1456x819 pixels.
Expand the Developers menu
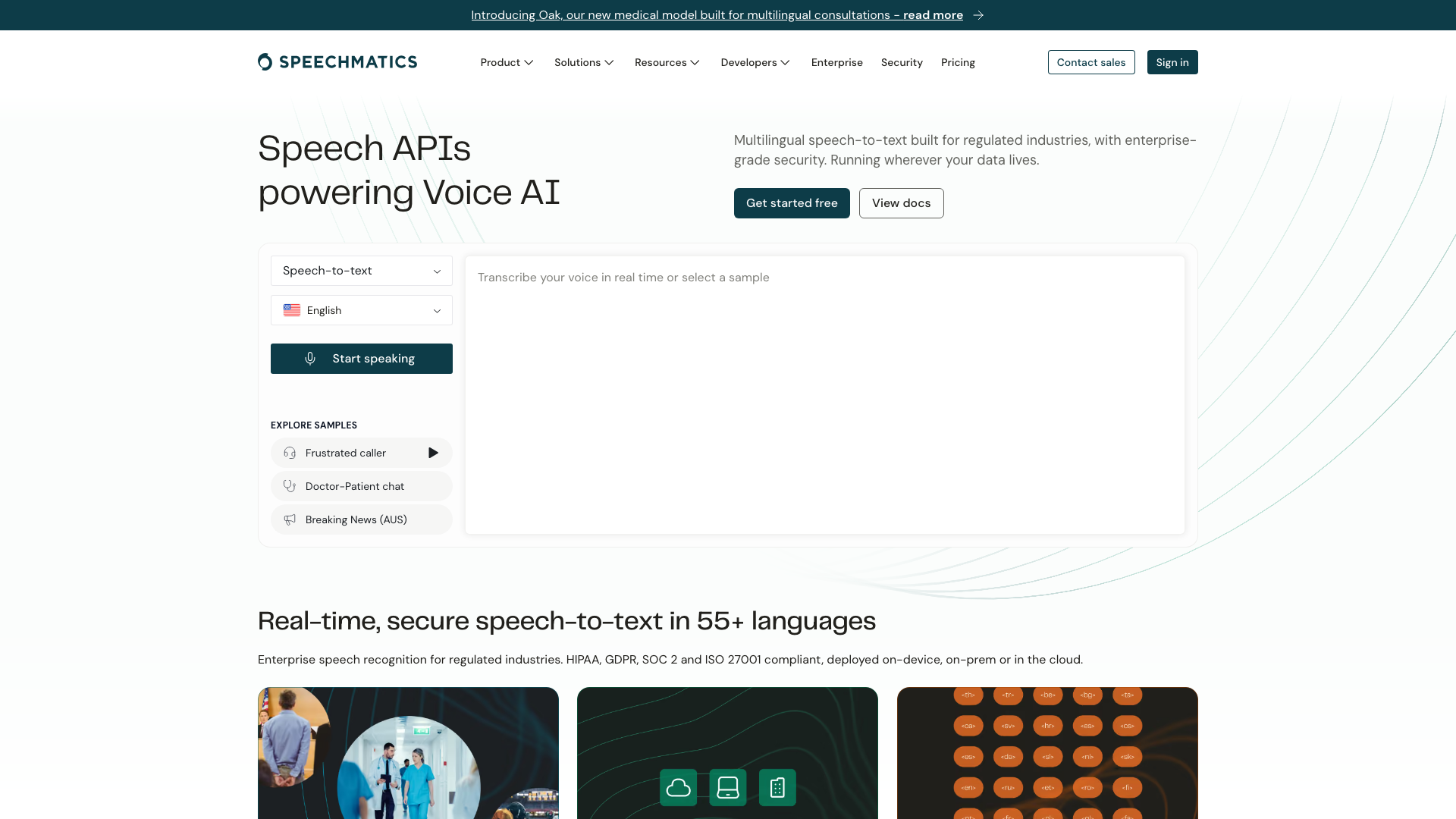(756, 62)
